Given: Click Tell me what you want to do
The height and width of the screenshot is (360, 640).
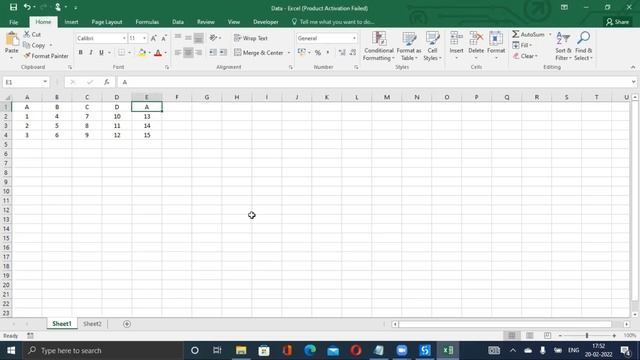Looking at the screenshot, I should (333, 22).
